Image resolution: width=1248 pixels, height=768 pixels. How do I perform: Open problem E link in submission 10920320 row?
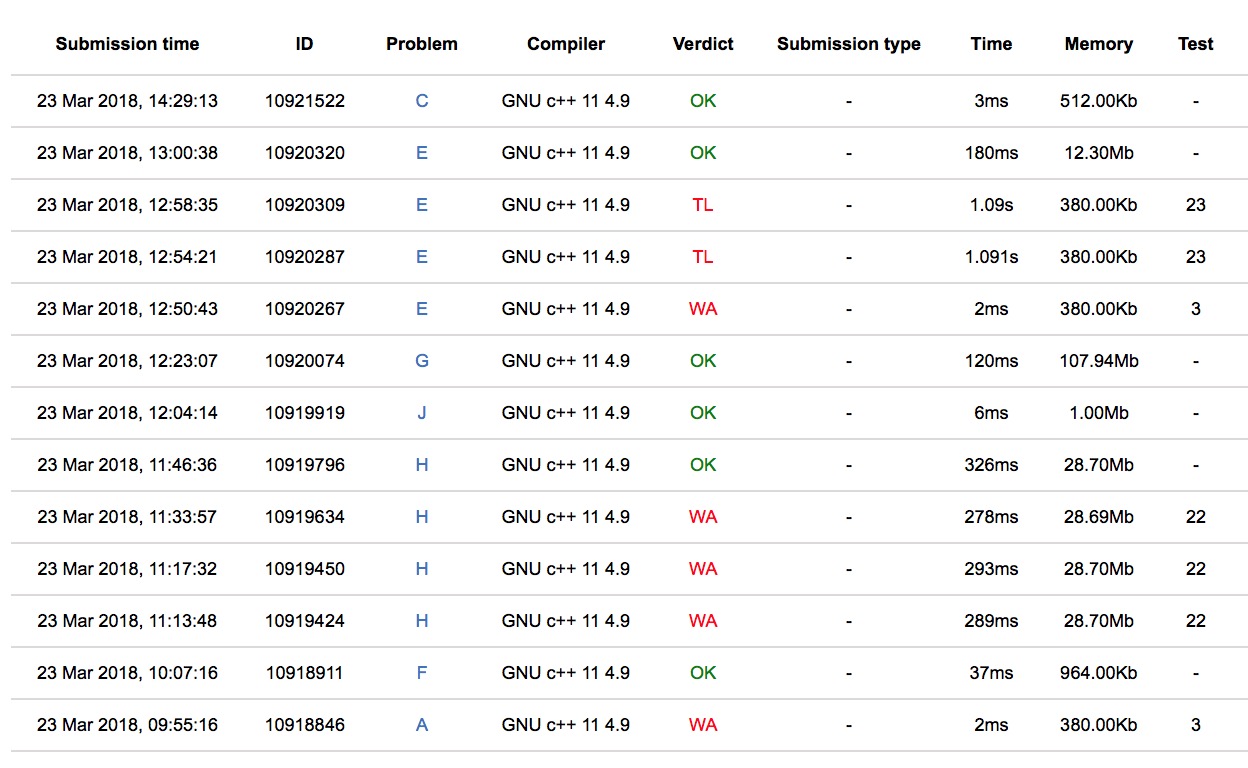coord(421,153)
